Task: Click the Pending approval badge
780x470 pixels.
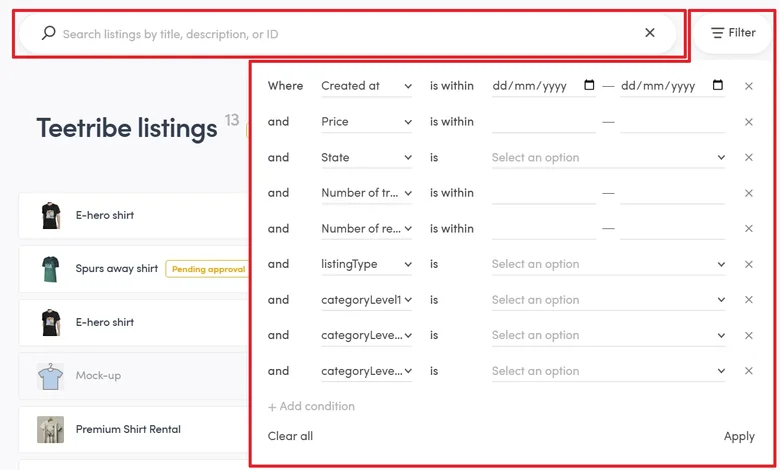Action: coord(208,269)
